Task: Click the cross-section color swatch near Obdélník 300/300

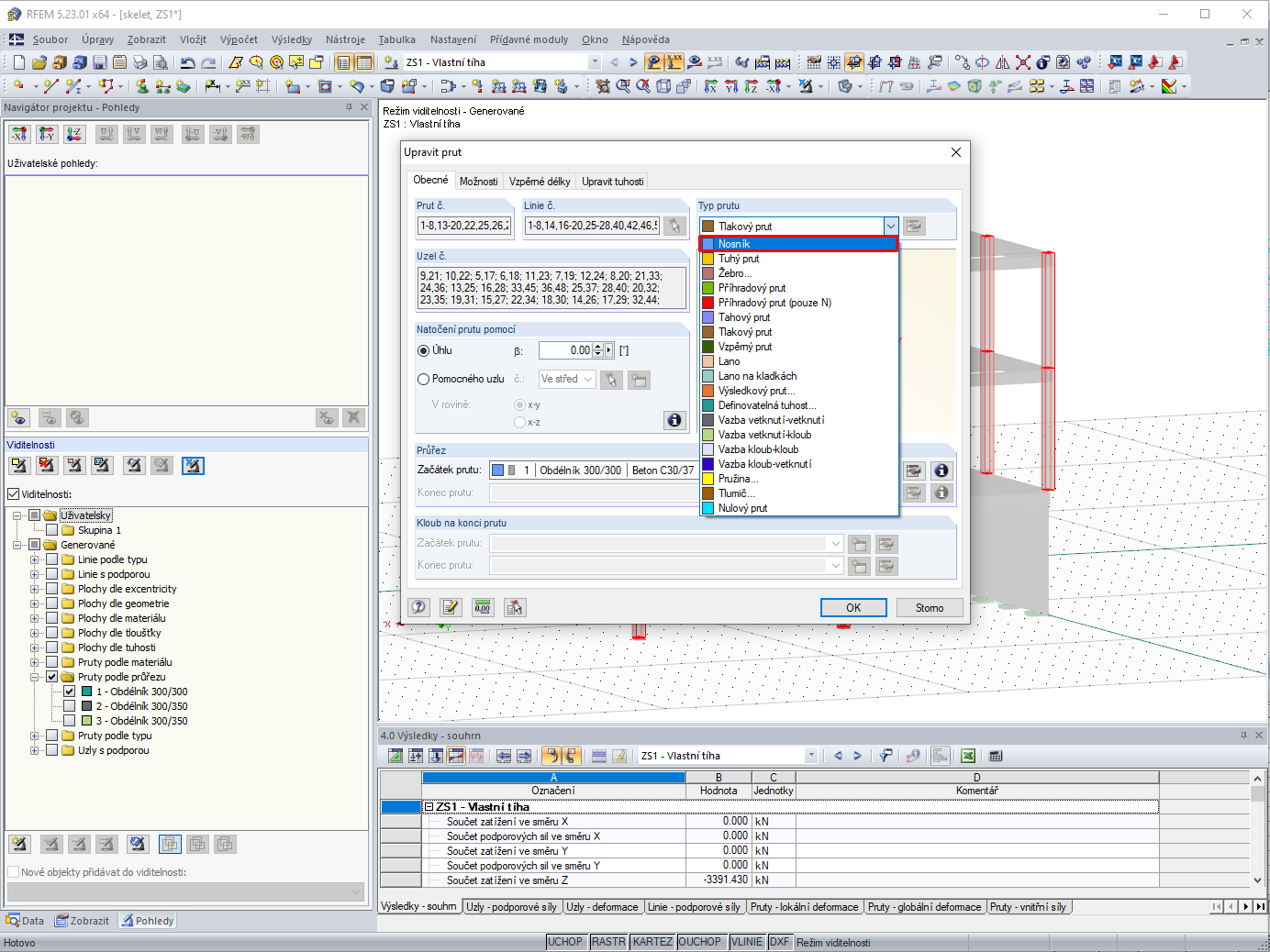Action: tap(496, 469)
